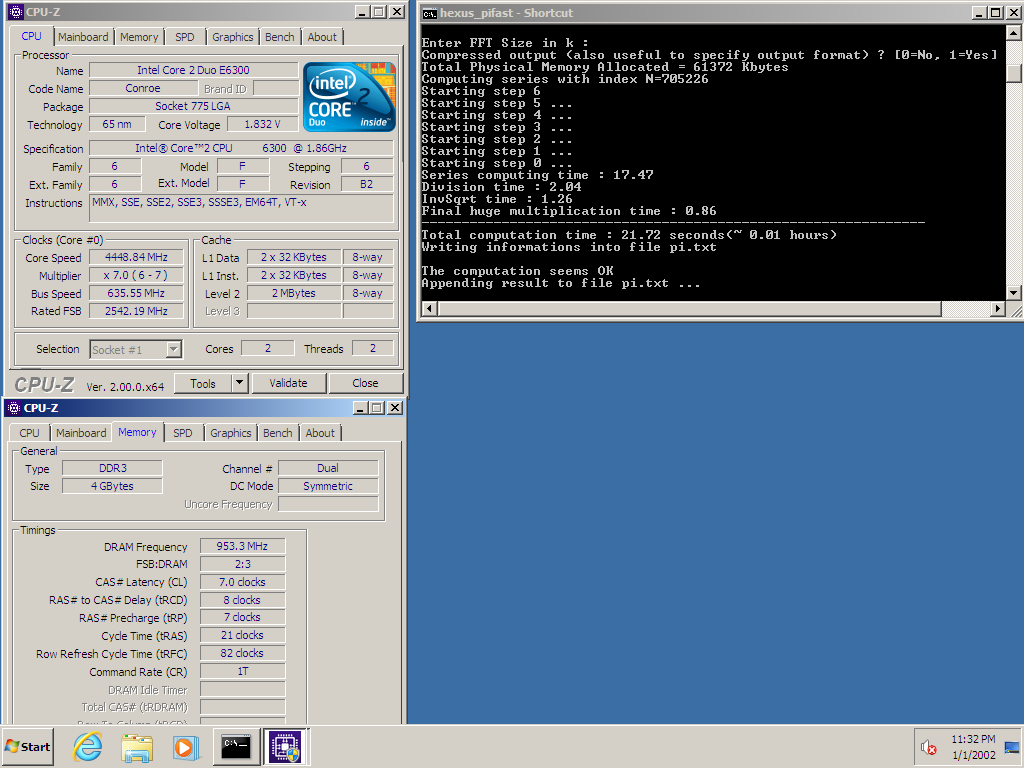Click Package value Socket 775 LGA
The height and width of the screenshot is (768, 1024).
click(193, 106)
